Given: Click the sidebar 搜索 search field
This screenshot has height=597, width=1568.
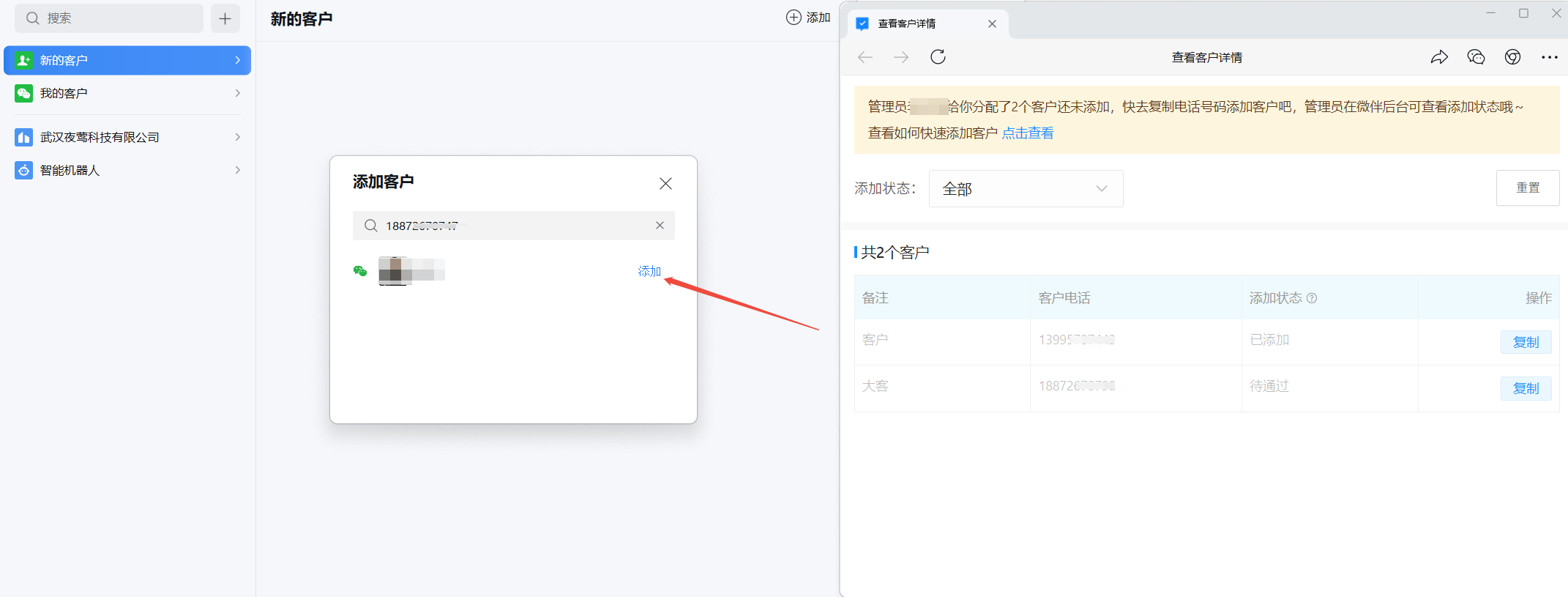Looking at the screenshot, I should (x=109, y=18).
